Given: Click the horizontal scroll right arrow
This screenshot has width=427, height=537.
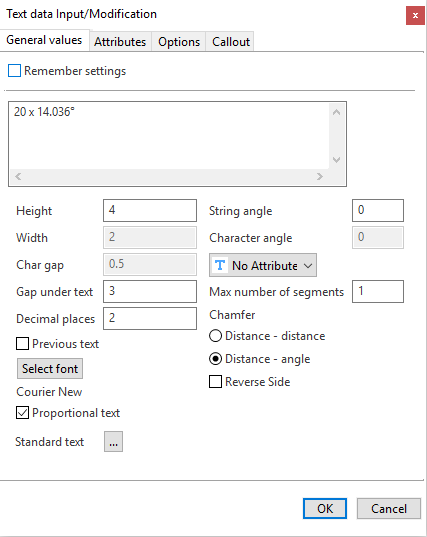Looking at the screenshot, I should [x=320, y=176].
